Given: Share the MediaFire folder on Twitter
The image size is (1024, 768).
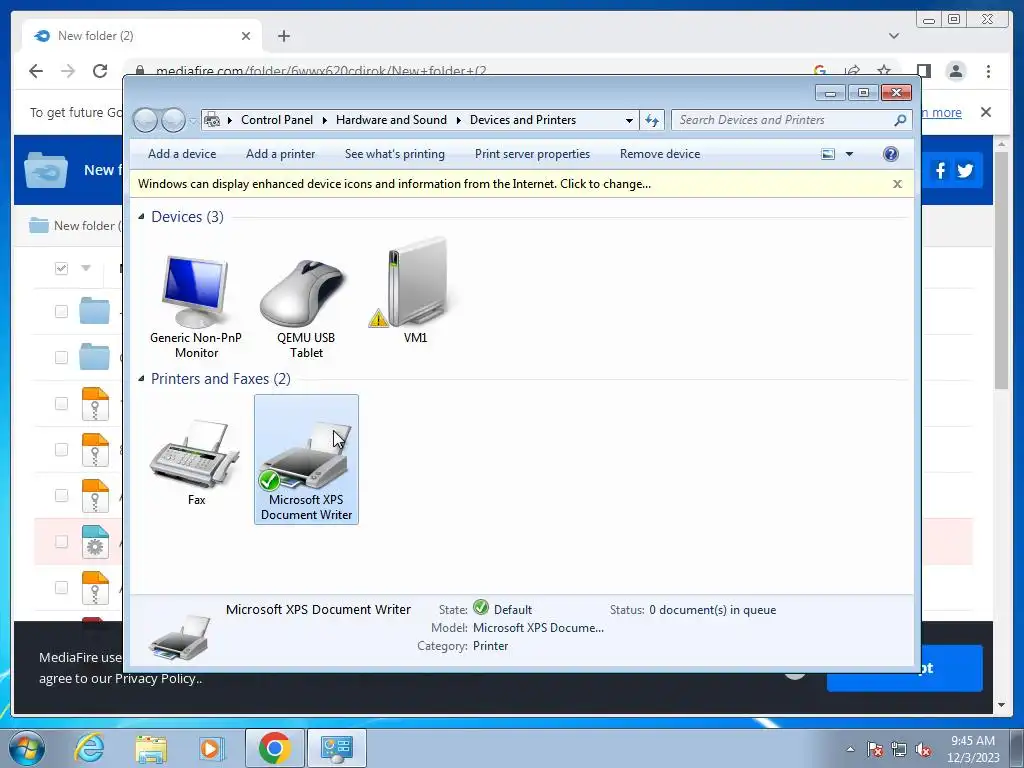Looking at the screenshot, I should coord(965,171).
